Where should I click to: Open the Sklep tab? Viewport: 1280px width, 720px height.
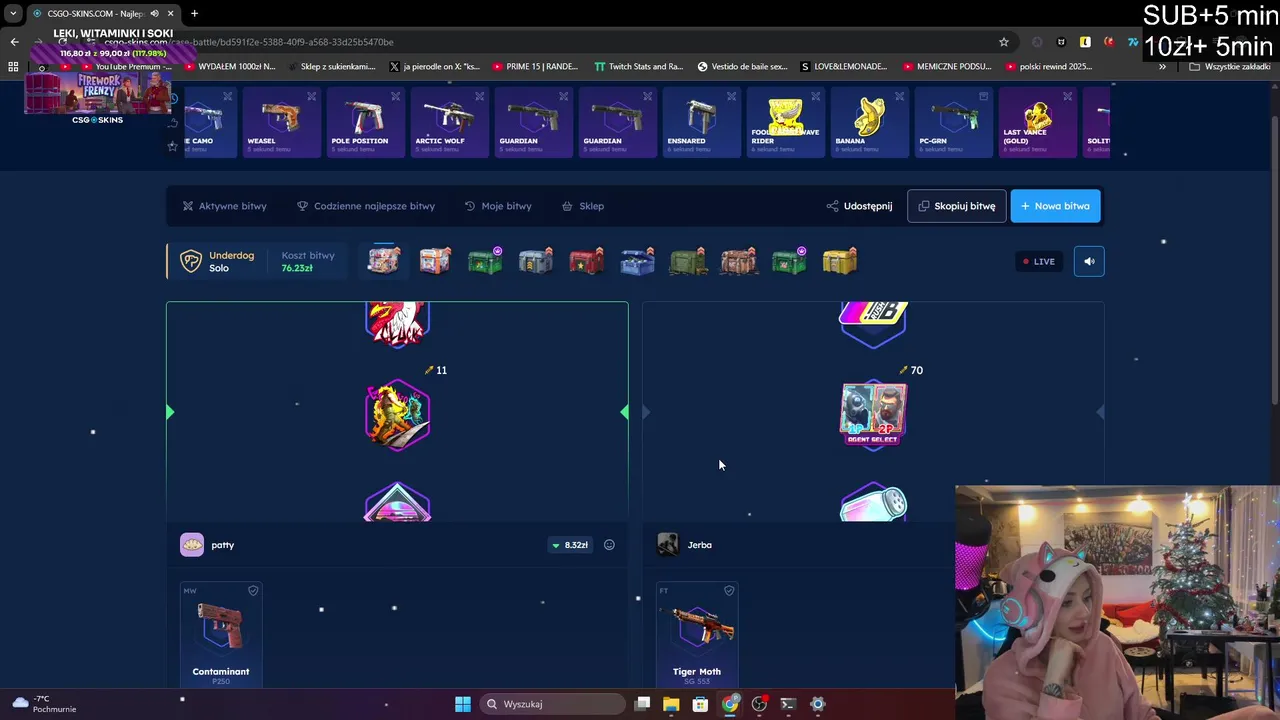582,206
